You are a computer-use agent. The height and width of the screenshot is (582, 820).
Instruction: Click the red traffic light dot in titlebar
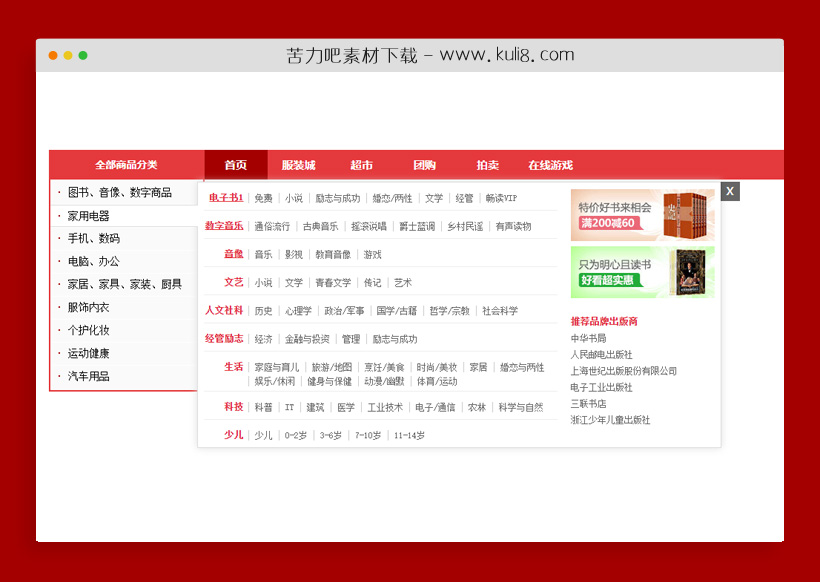[51, 57]
